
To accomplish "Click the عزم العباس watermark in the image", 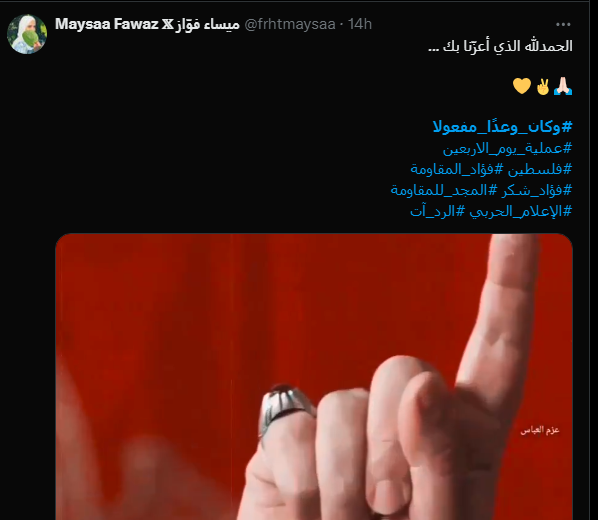I will pos(540,430).
